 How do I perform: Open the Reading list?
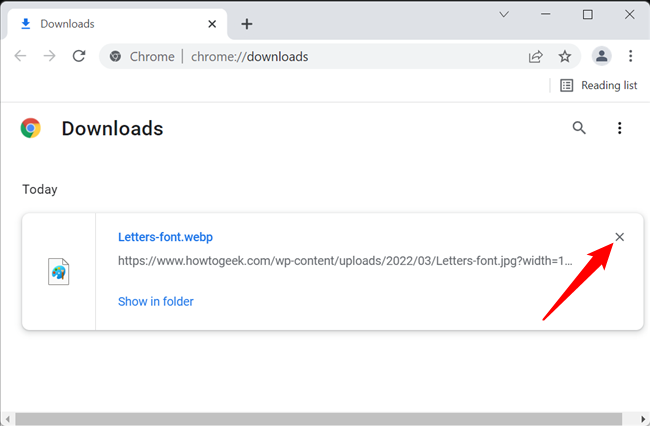coord(599,85)
